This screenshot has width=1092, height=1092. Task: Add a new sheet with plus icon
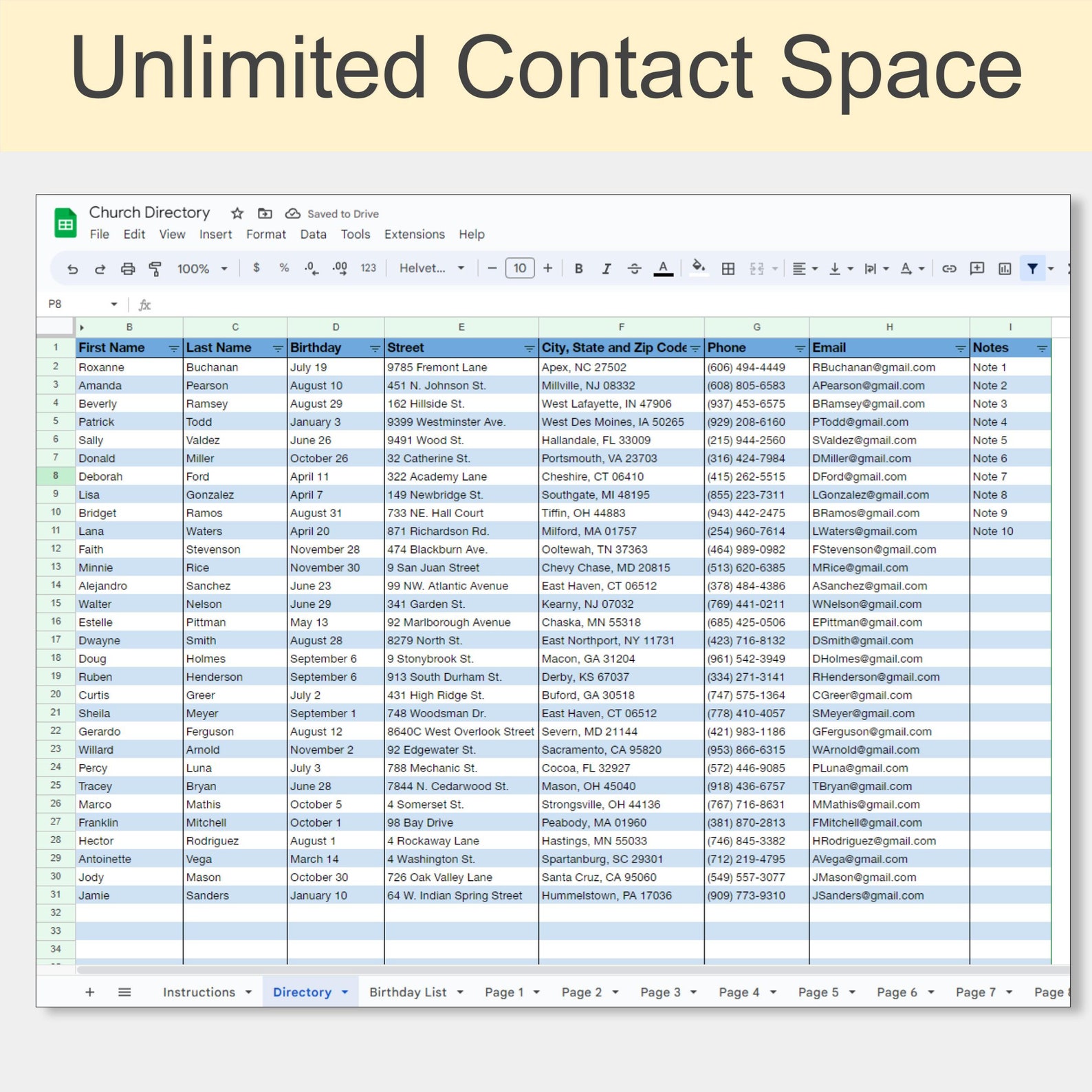pyautogui.click(x=89, y=992)
